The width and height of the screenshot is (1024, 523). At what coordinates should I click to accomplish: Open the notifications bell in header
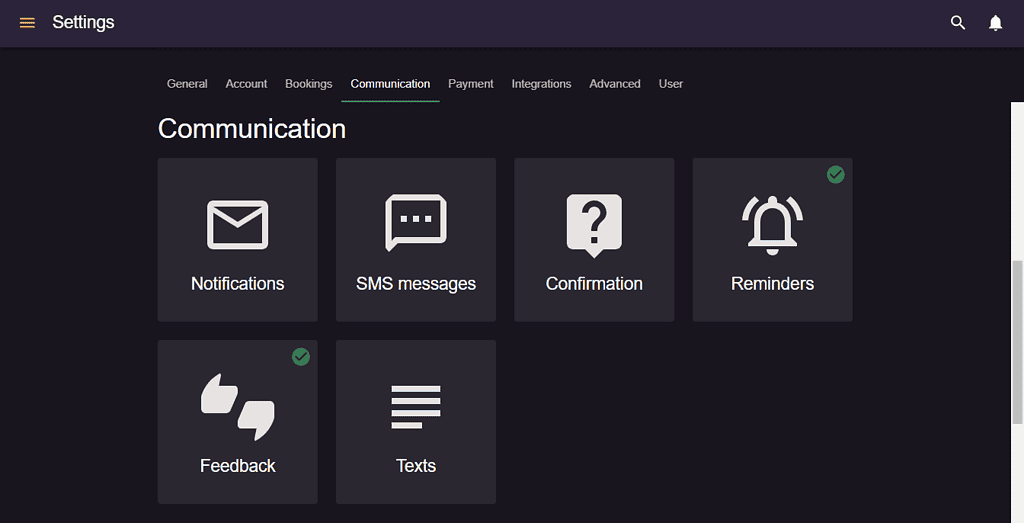[995, 23]
